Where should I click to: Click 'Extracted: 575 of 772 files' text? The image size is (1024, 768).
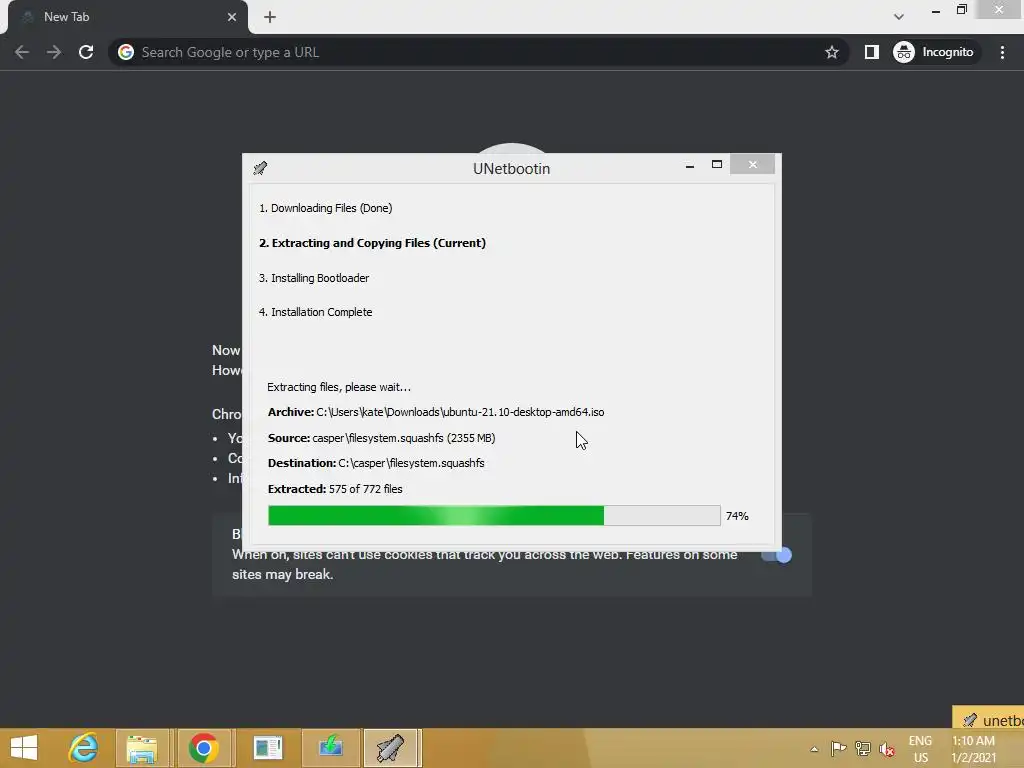[x=334, y=488]
